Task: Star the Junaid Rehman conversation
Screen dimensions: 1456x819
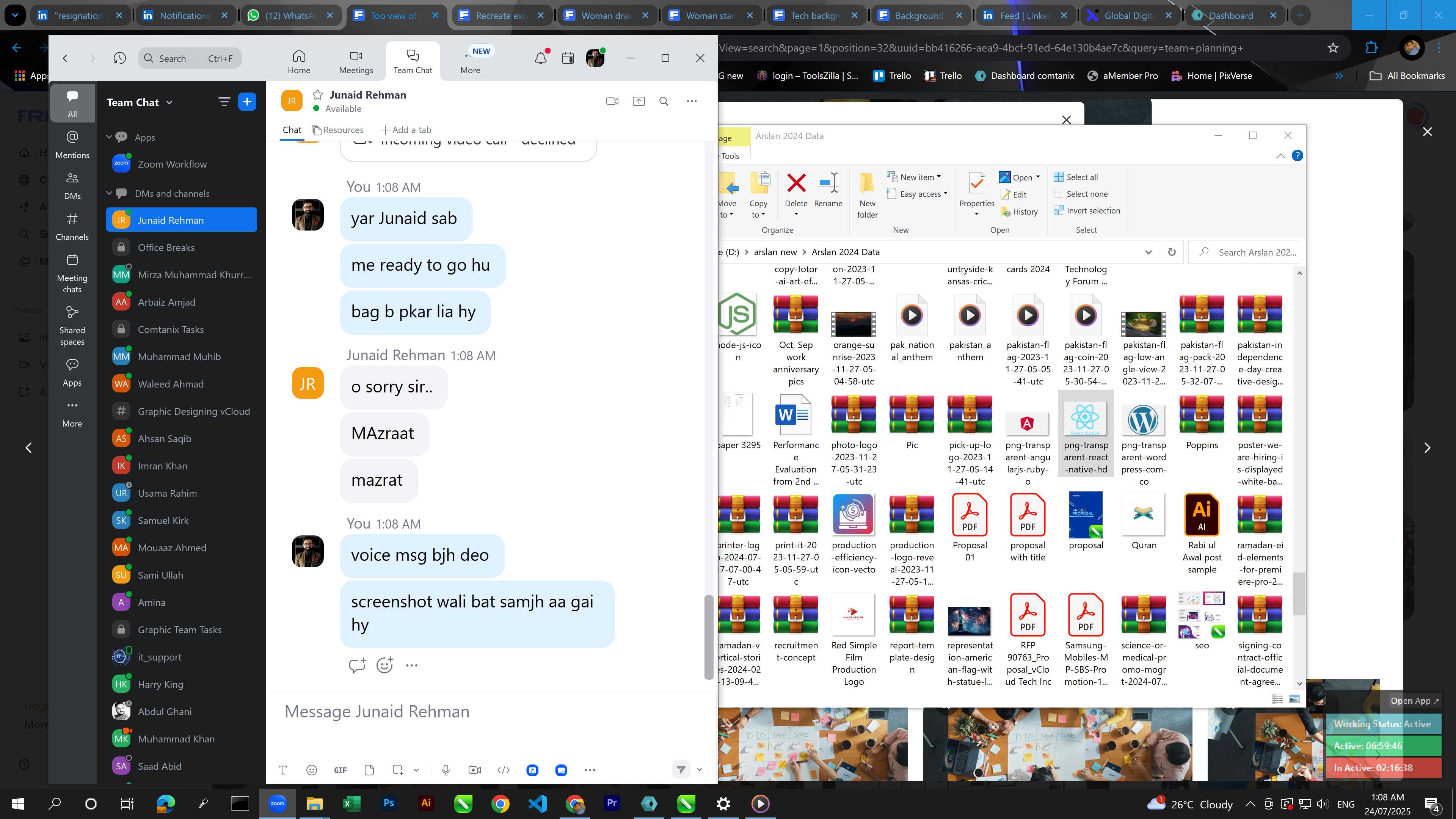Action: pos(318,95)
